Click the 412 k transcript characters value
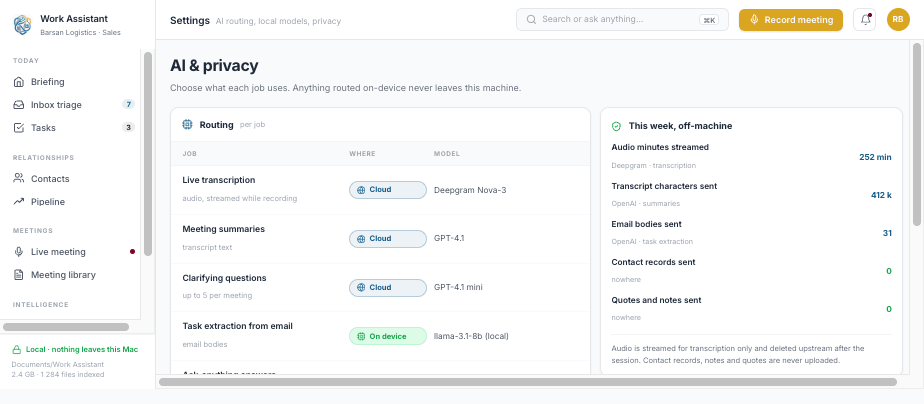 pos(881,196)
